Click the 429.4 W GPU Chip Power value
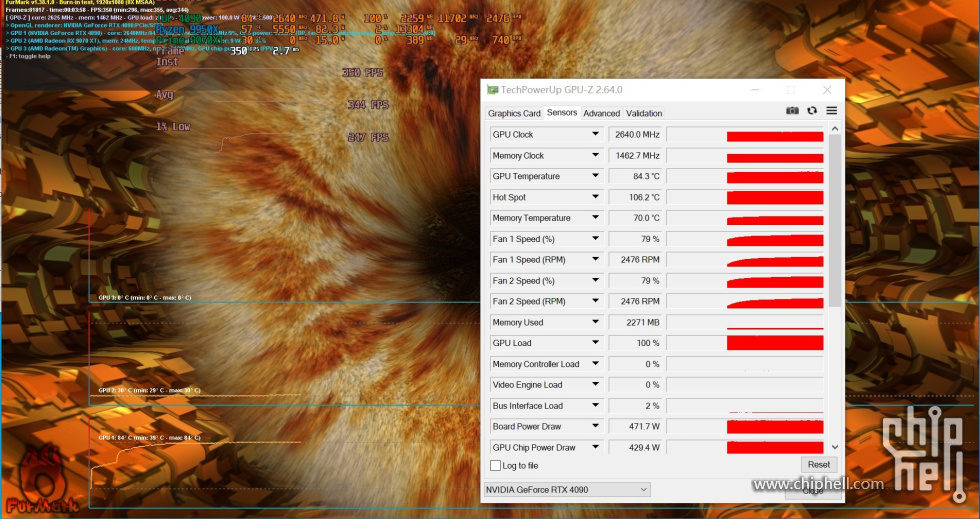 click(x=636, y=447)
